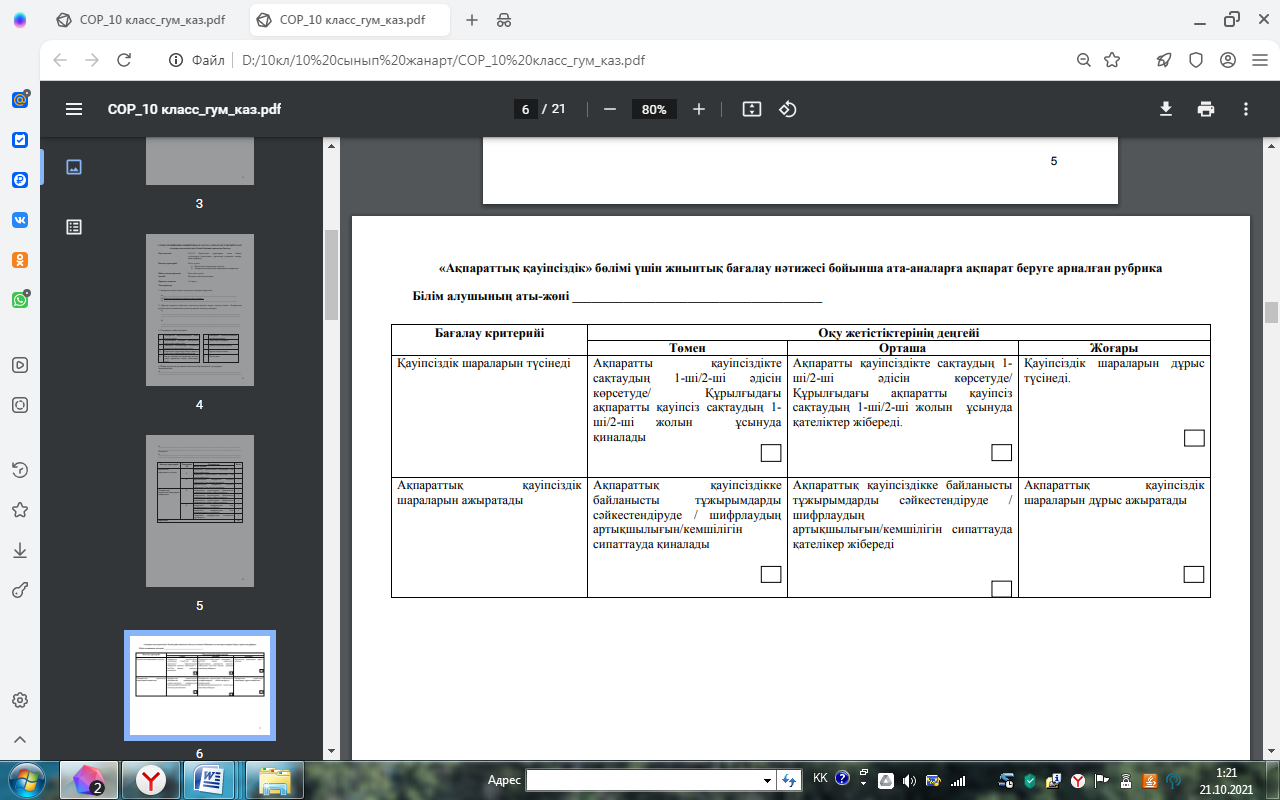The image size is (1280, 800).
Task: Open page 4 thumbnail
Action: click(x=200, y=310)
